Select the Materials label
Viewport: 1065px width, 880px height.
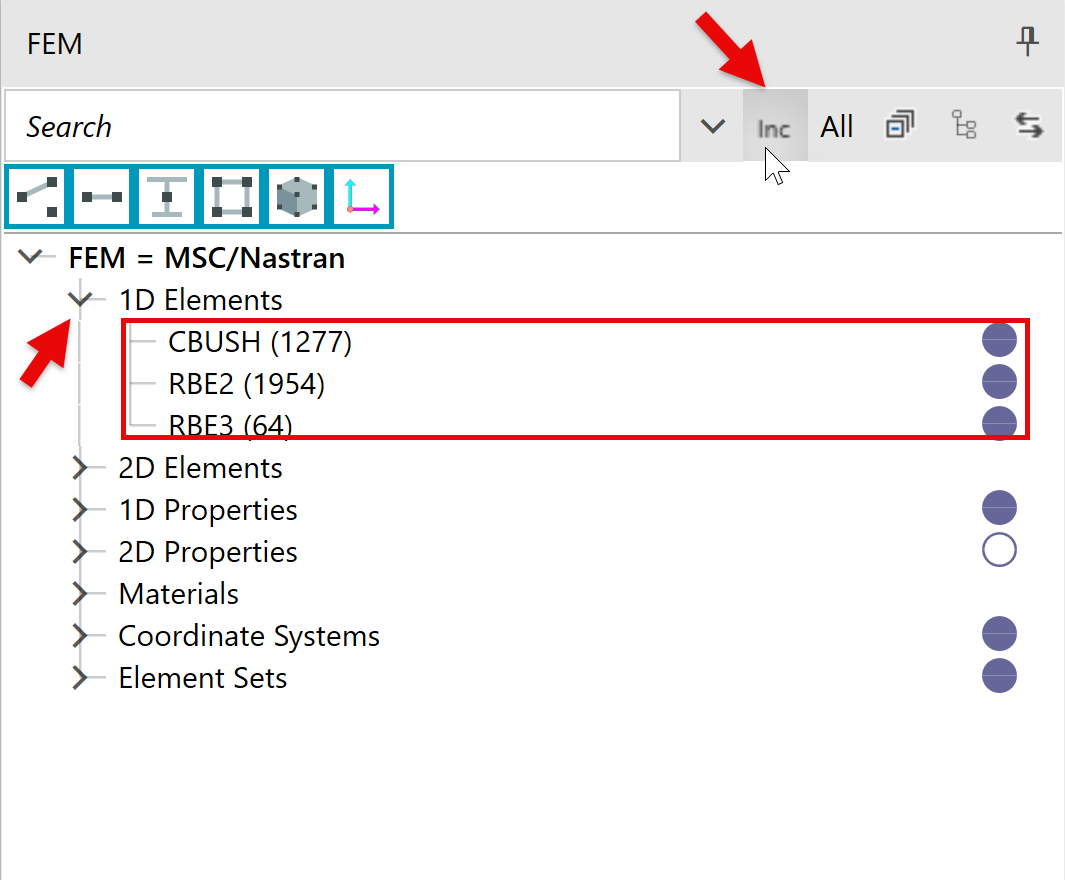point(179,594)
